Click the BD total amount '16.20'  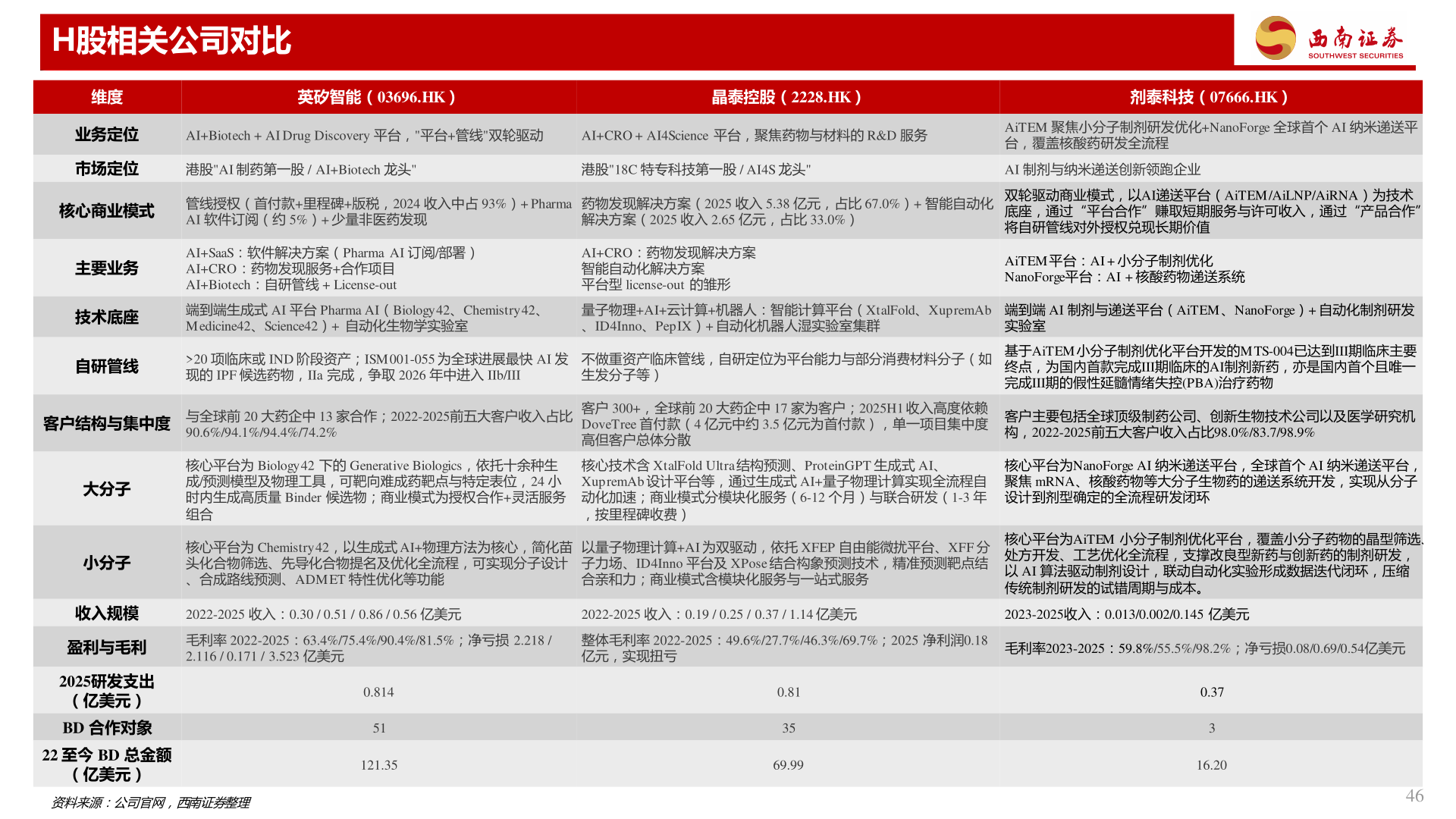(x=1212, y=765)
